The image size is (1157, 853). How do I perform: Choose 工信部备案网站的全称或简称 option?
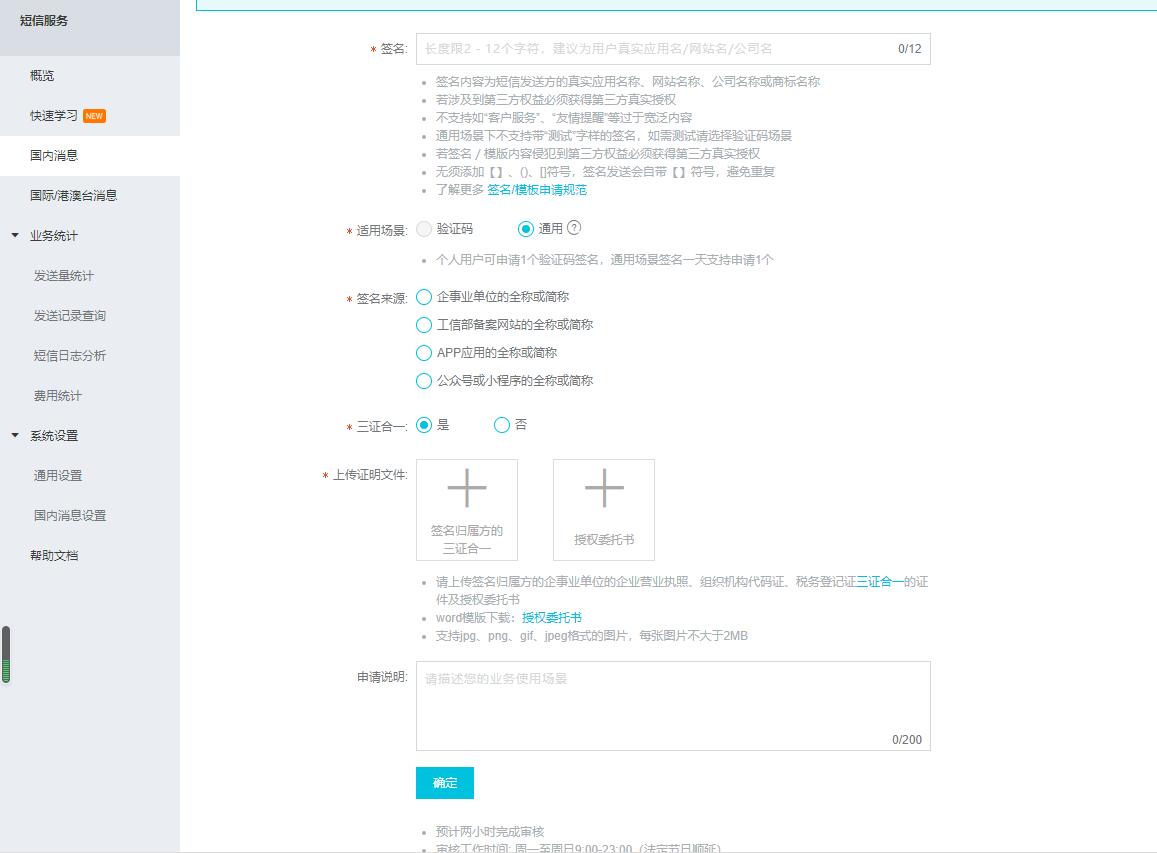point(424,325)
